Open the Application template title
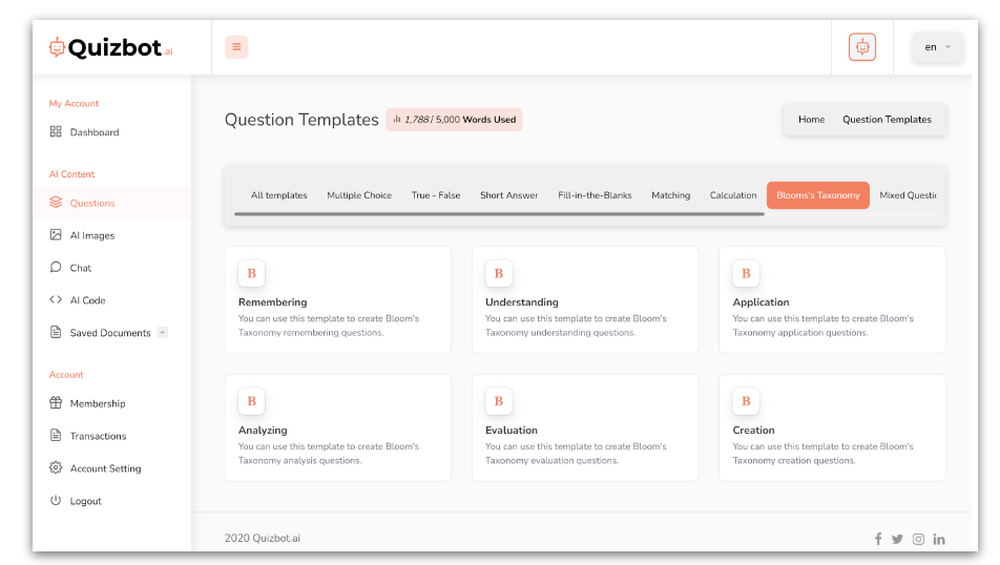 coord(761,302)
